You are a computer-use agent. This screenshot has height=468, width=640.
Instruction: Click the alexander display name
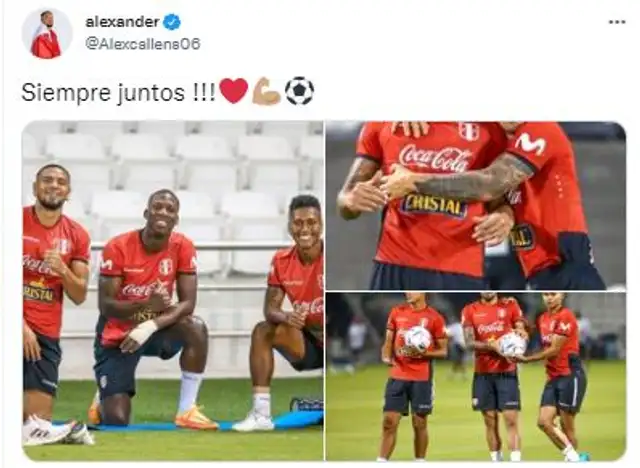(x=122, y=22)
